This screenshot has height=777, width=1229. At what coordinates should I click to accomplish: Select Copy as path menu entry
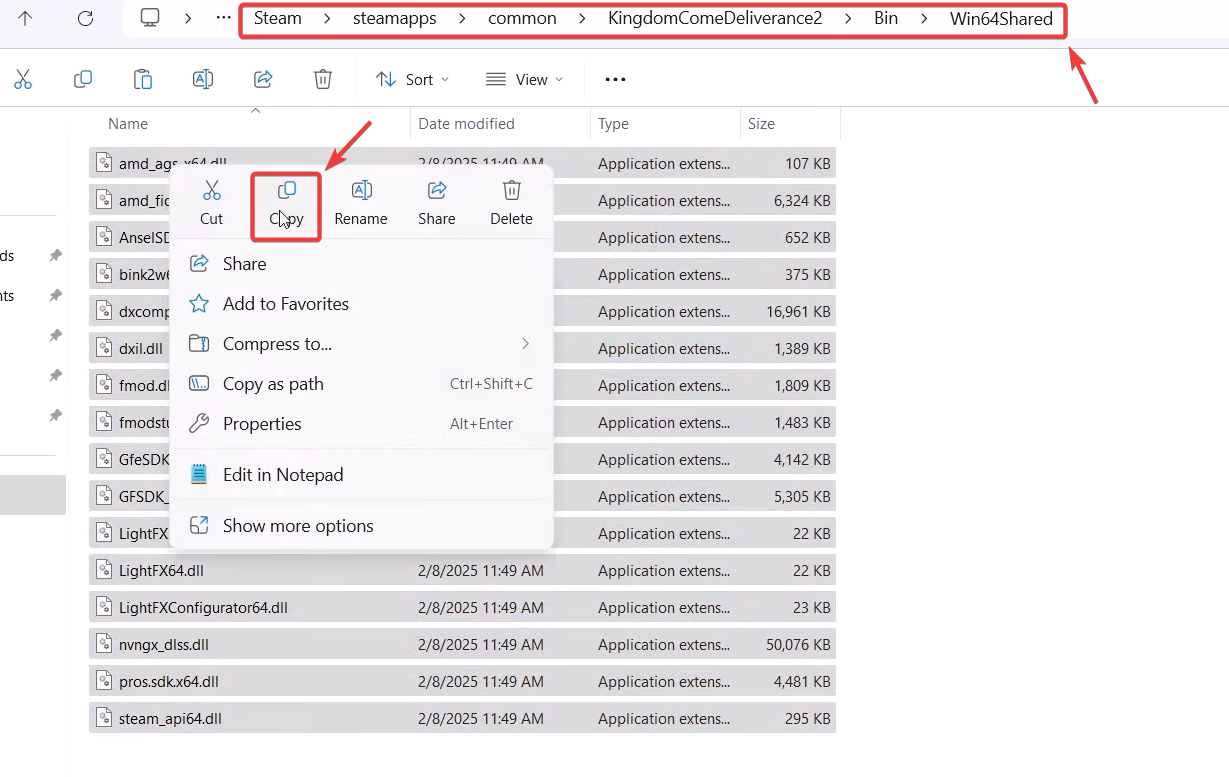pyautogui.click(x=273, y=384)
